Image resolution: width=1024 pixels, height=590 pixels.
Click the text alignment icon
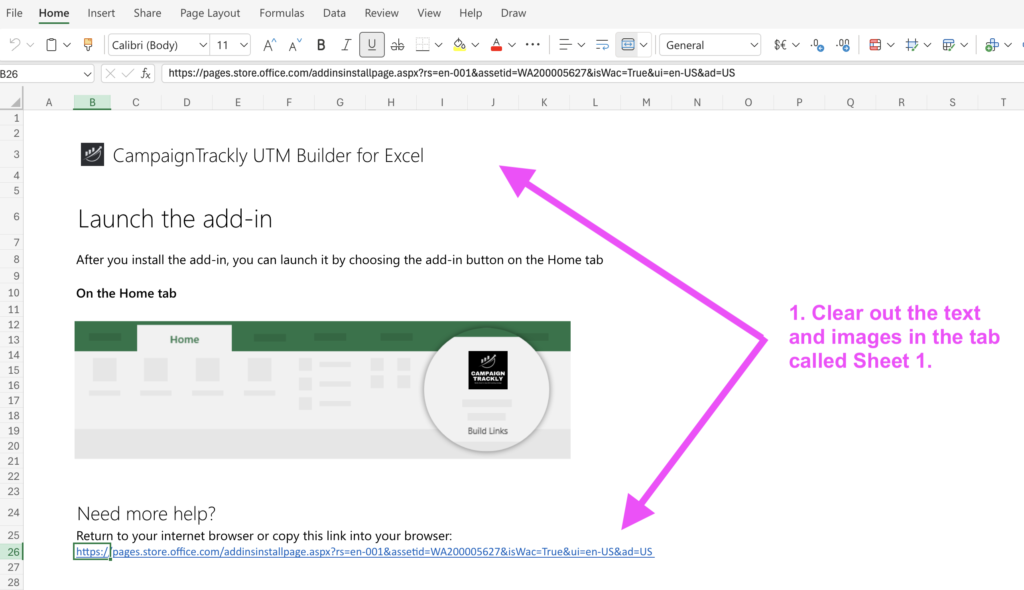click(x=566, y=45)
